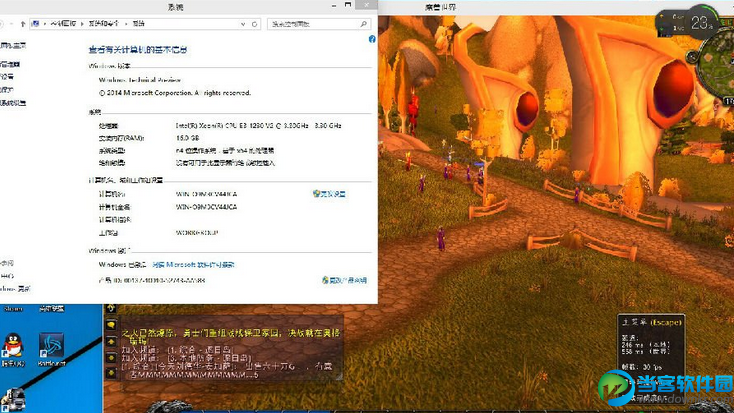This screenshot has height=413, width=734.
Task: Expand chevron after 系统和安全 breadcrumb
Action: point(126,23)
